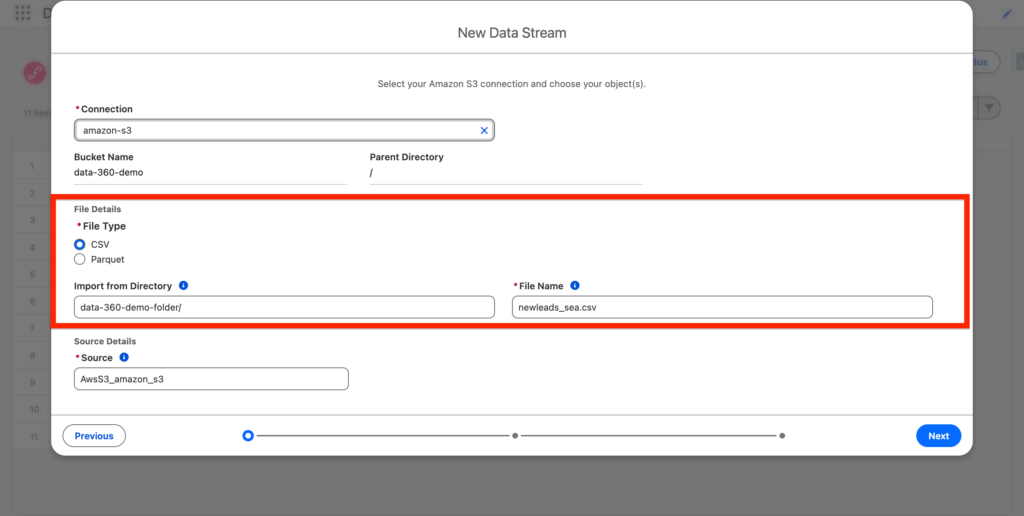Viewport: 1024px width, 516px height.
Task: Go back with Previous button
Action: click(x=94, y=436)
